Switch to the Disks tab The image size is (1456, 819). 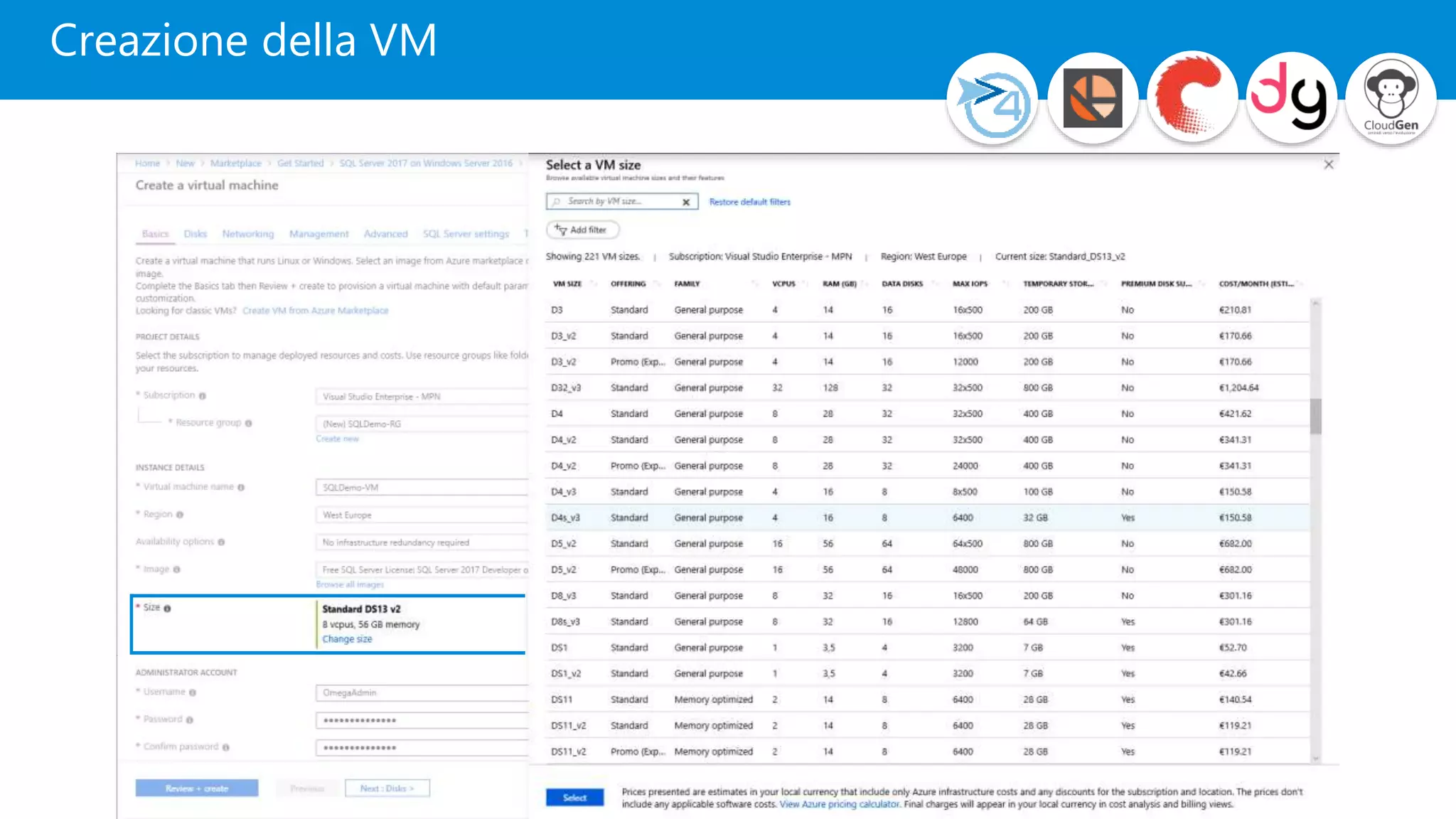(x=195, y=234)
